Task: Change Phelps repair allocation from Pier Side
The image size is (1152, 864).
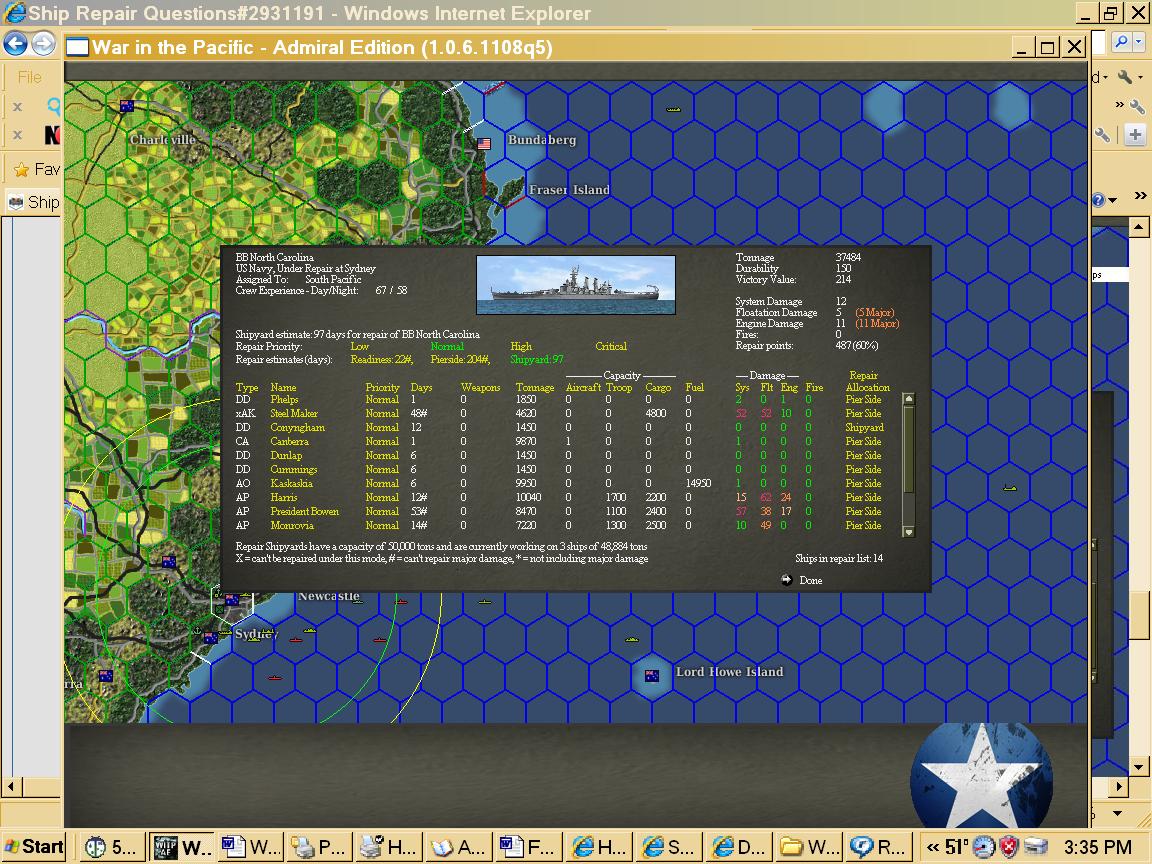Action: pos(862,399)
